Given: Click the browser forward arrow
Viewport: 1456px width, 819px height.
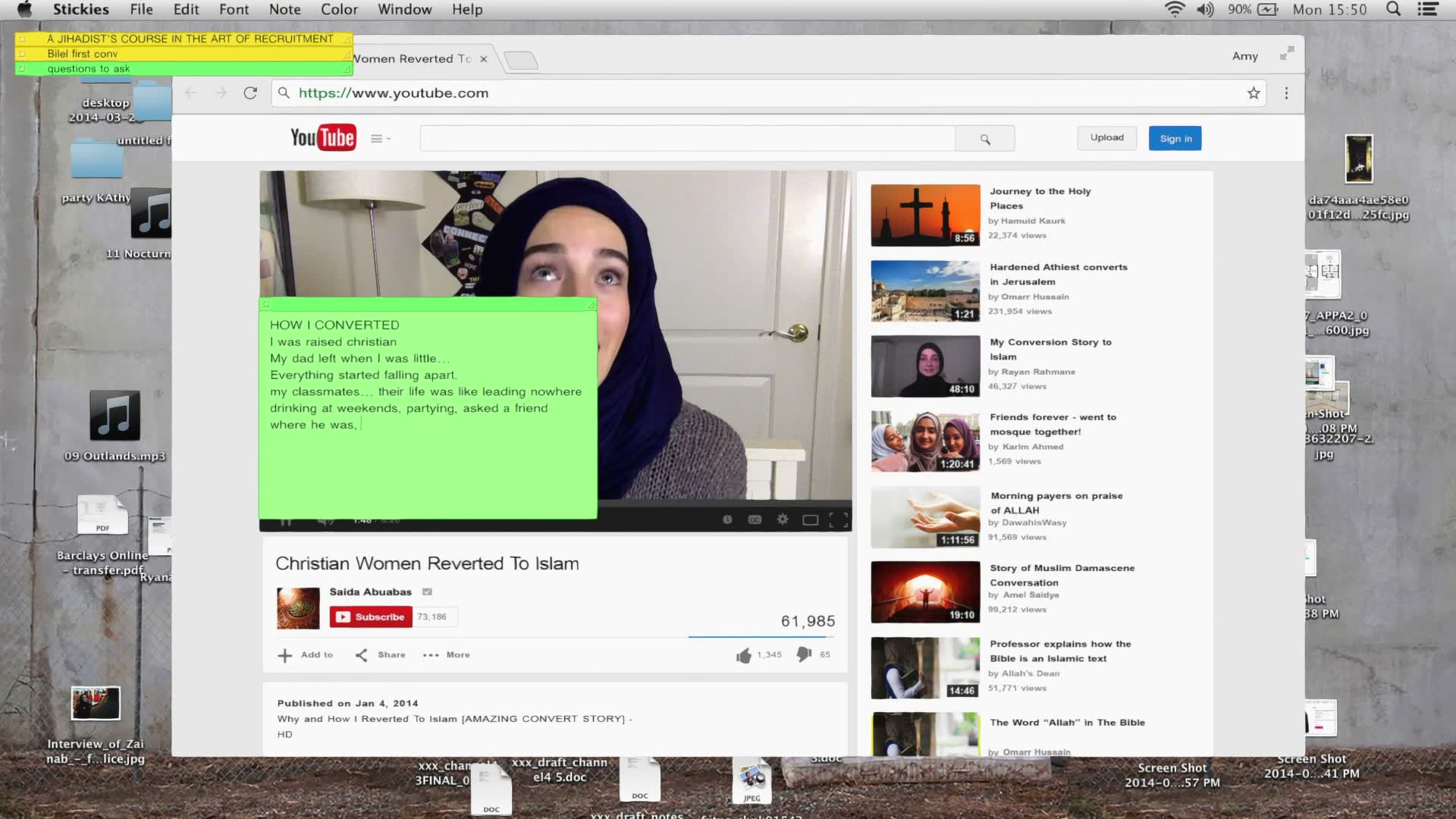Looking at the screenshot, I should coord(221,93).
